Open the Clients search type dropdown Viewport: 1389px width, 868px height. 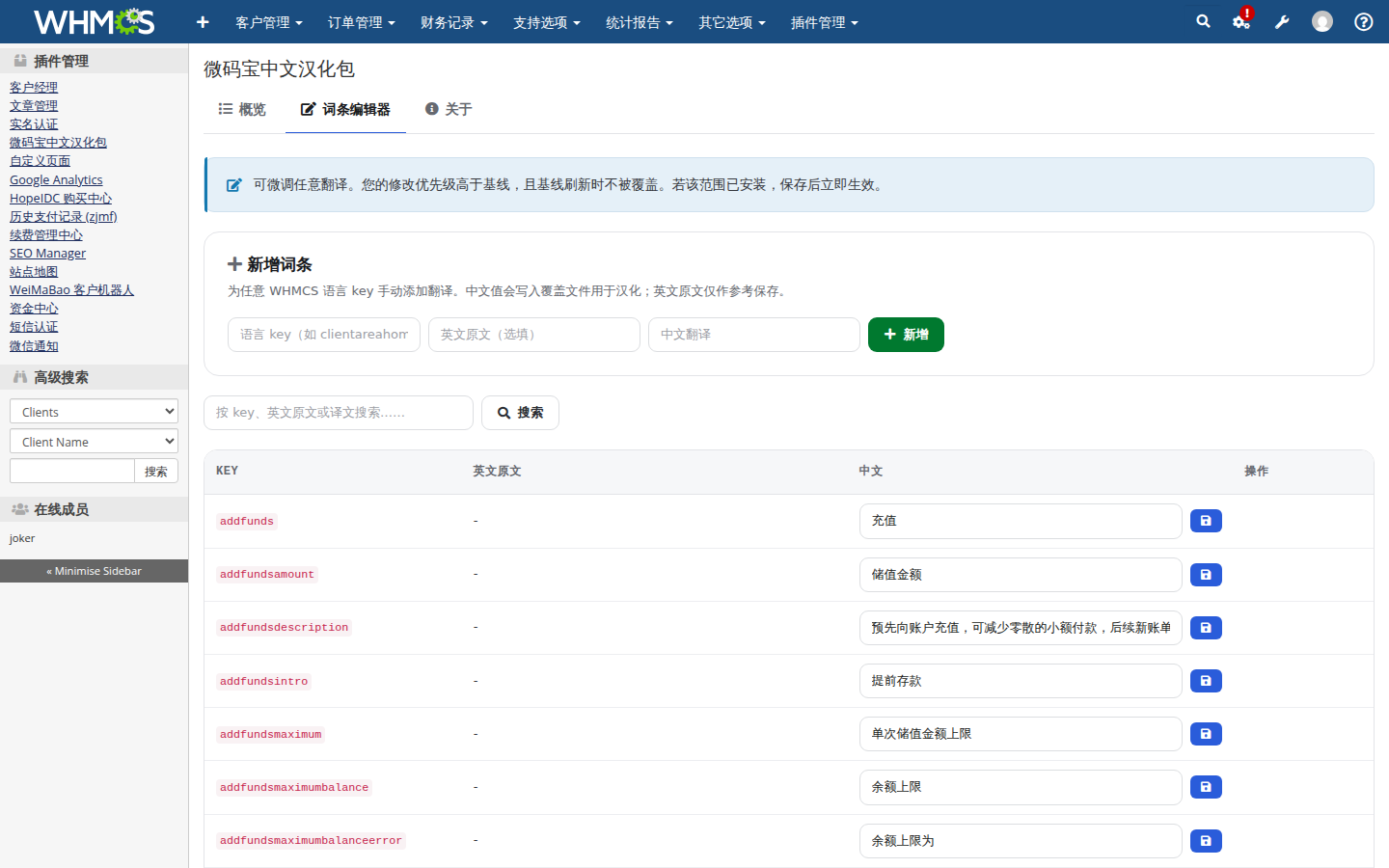click(x=94, y=411)
